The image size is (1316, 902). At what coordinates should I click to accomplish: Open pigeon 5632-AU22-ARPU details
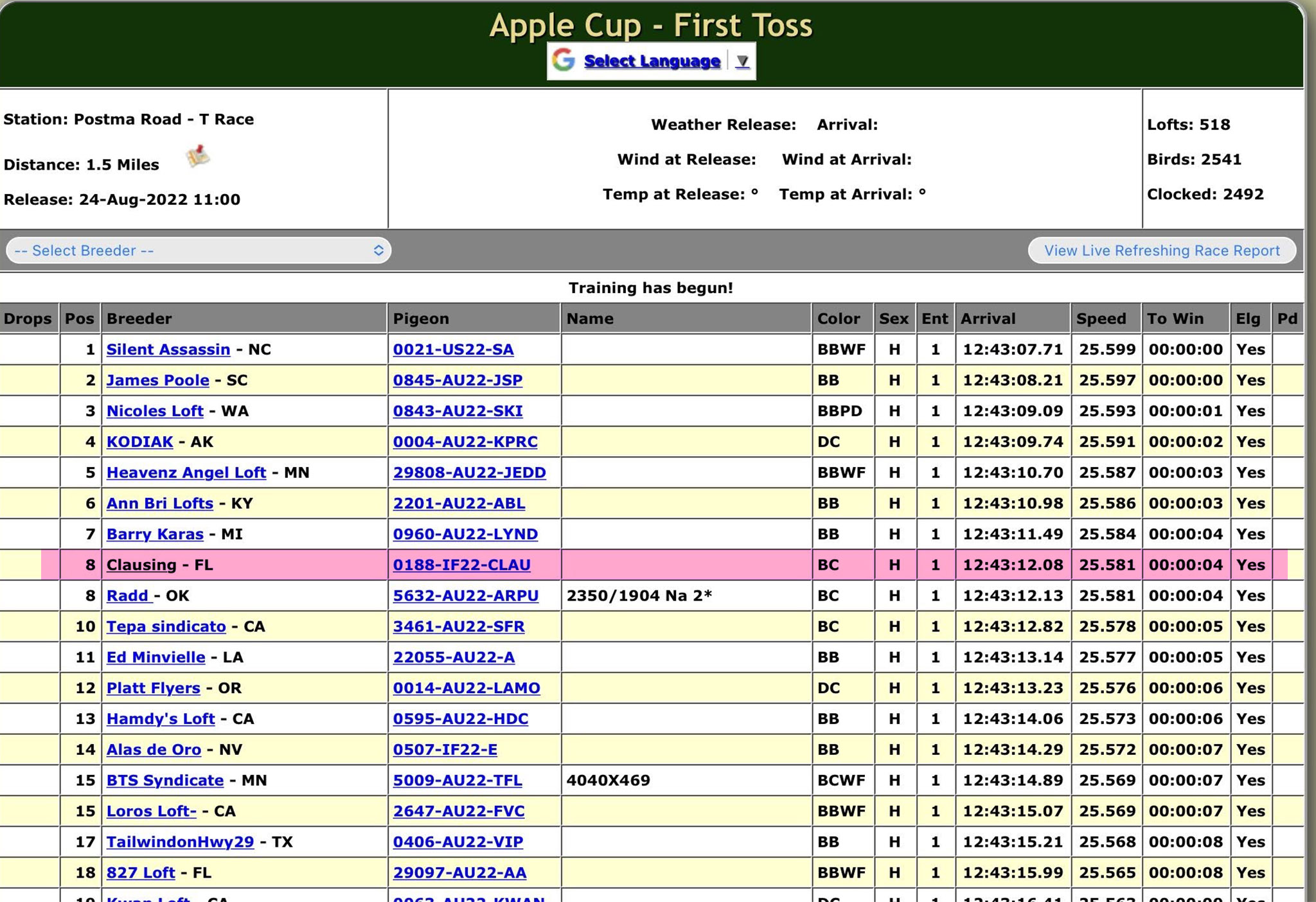pyautogui.click(x=466, y=596)
